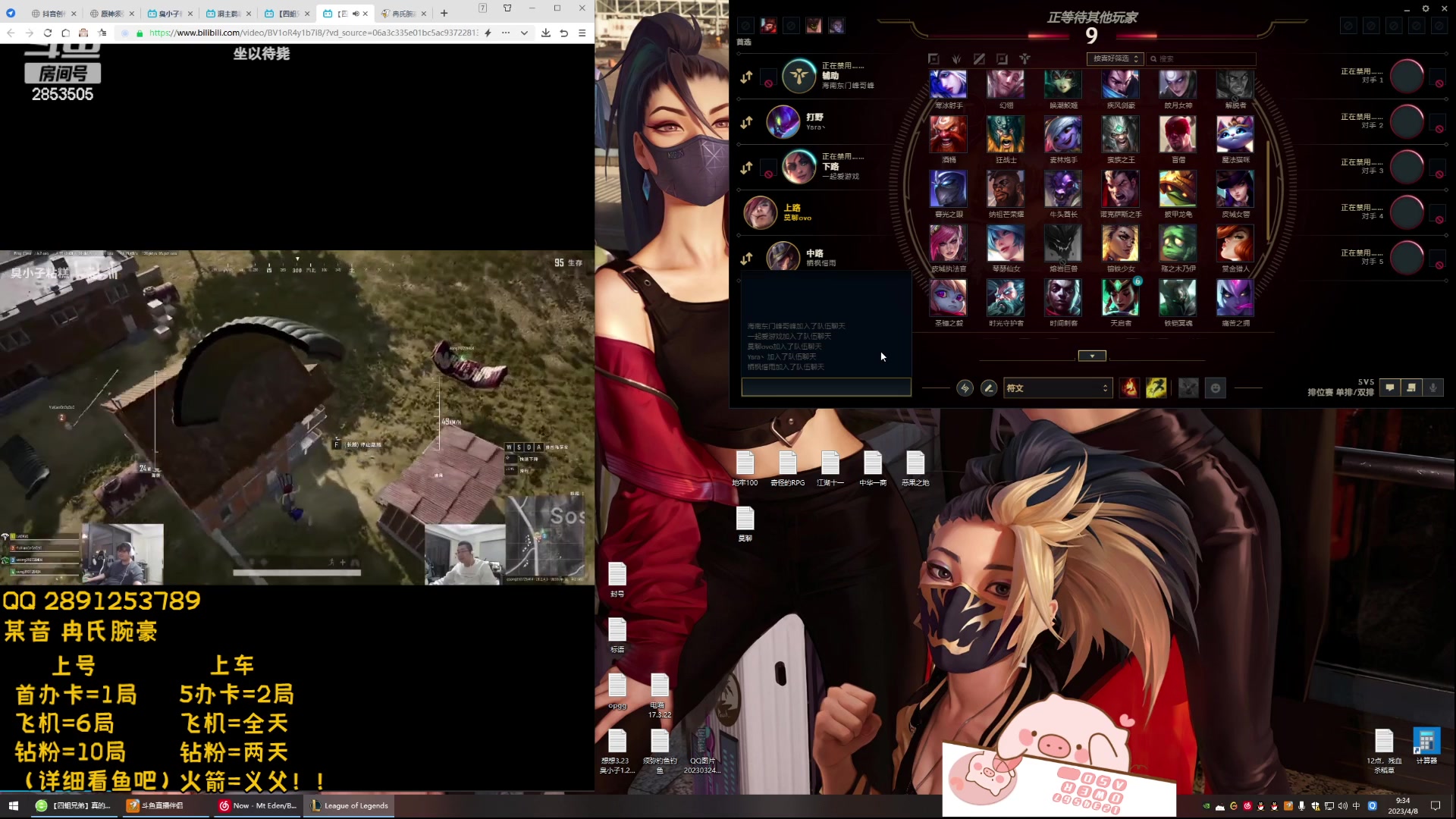Open League client settings gear

(1425, 9)
